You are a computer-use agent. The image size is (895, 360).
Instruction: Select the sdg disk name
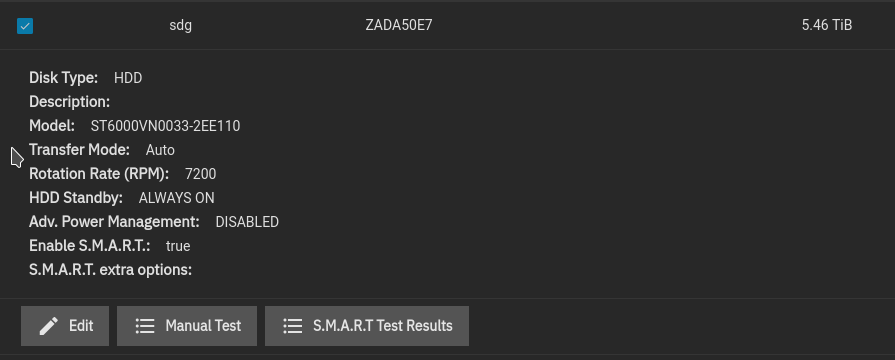tap(180, 26)
